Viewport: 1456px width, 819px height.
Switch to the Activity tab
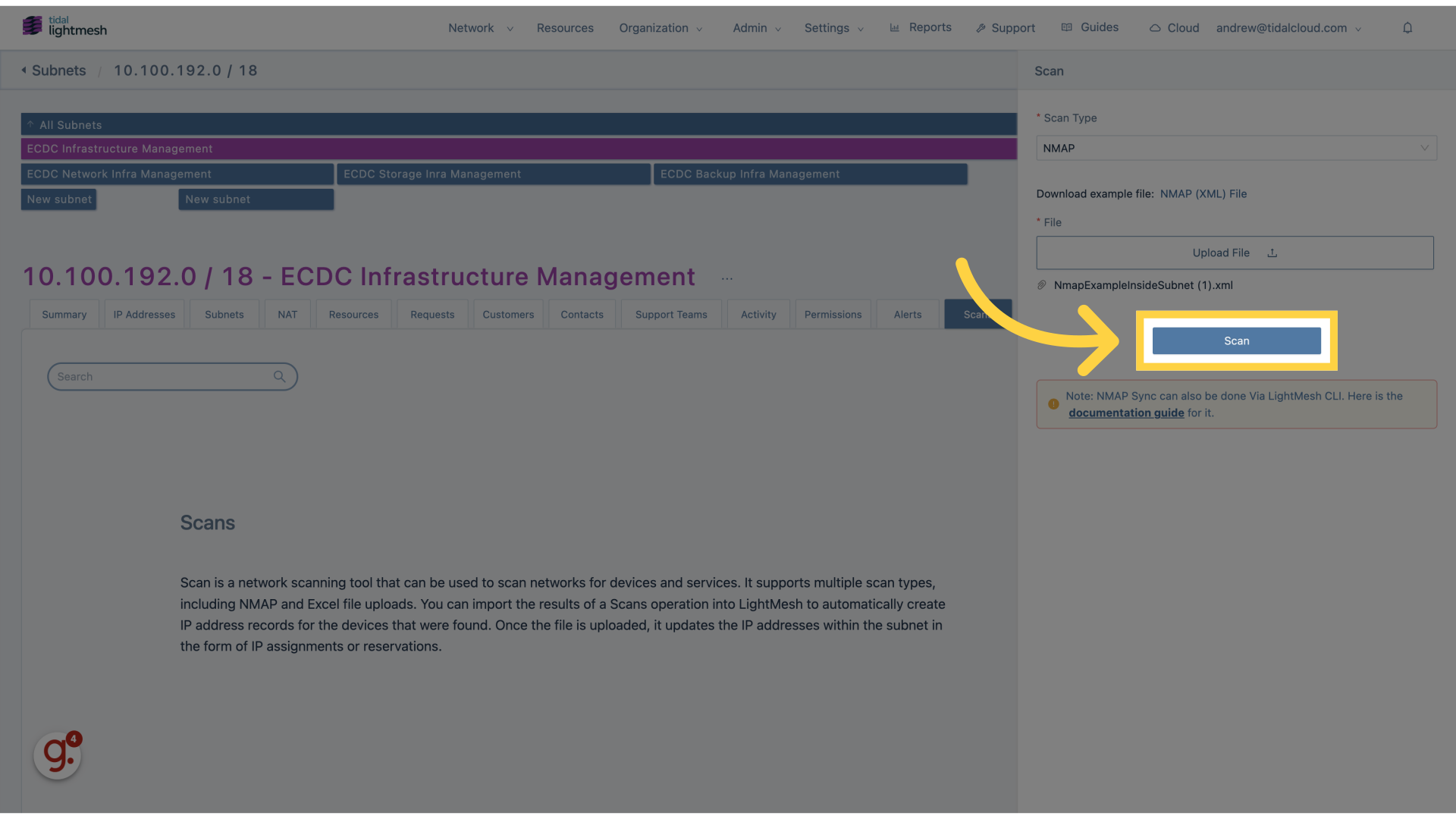(758, 315)
